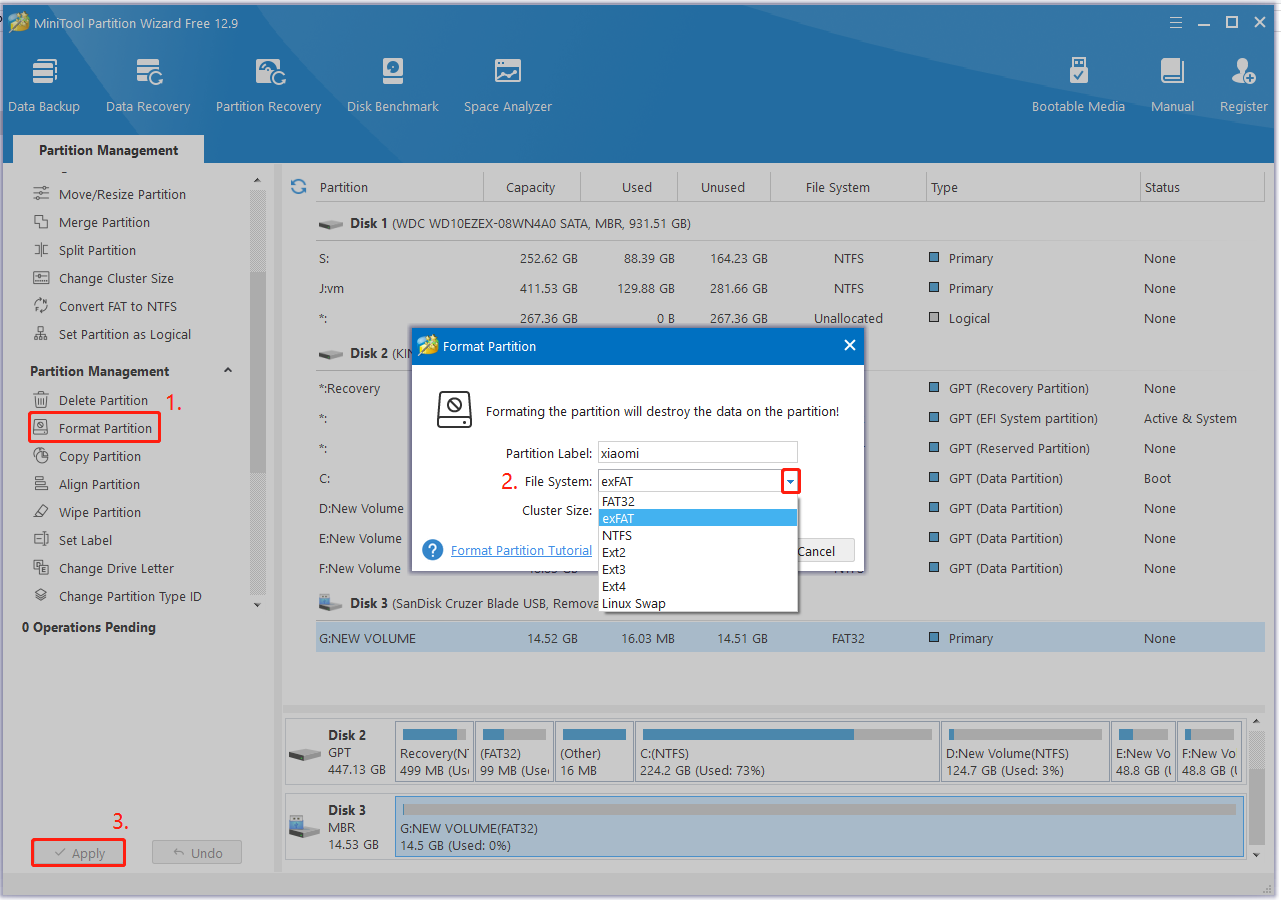The height and width of the screenshot is (902, 1281).
Task: Select Format Partition in sidebar
Action: [x=105, y=428]
